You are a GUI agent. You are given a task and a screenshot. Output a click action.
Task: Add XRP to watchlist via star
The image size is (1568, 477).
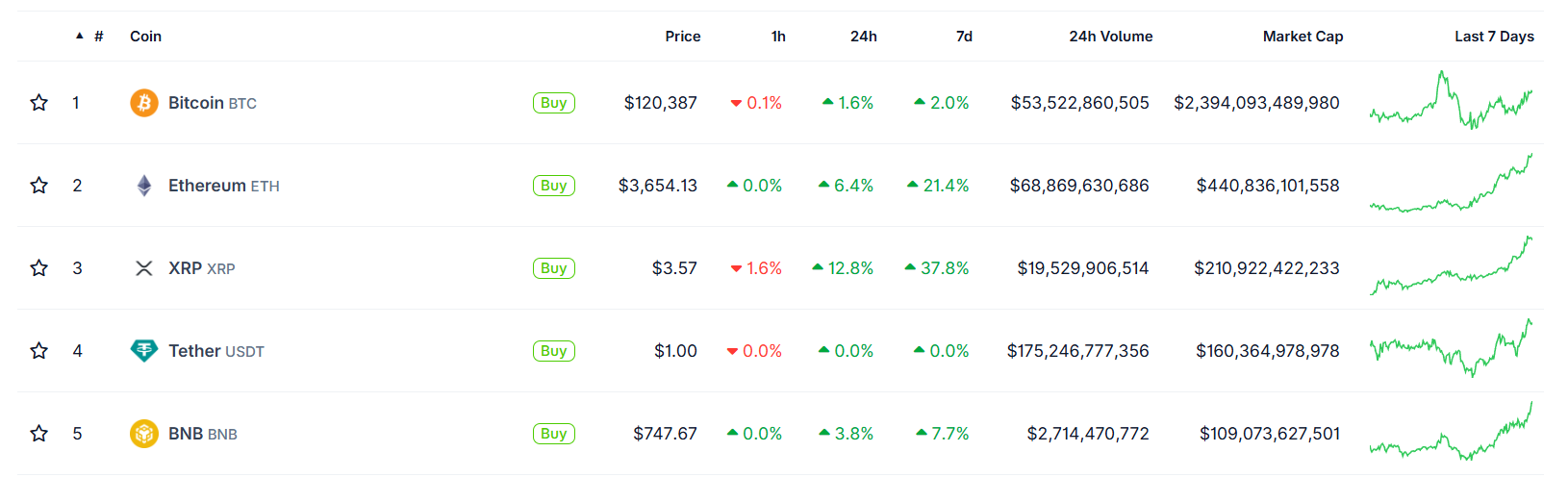tap(39, 268)
